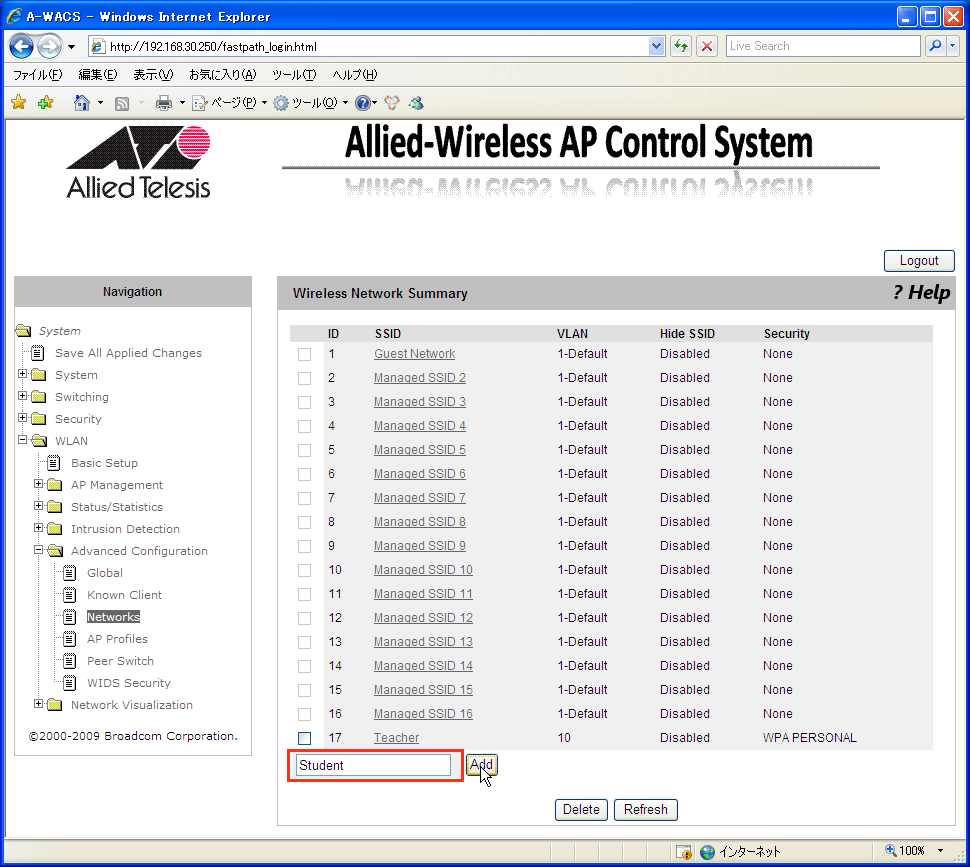
Task: Open the ページ(P) toolbar dropdown
Action: coord(230,103)
